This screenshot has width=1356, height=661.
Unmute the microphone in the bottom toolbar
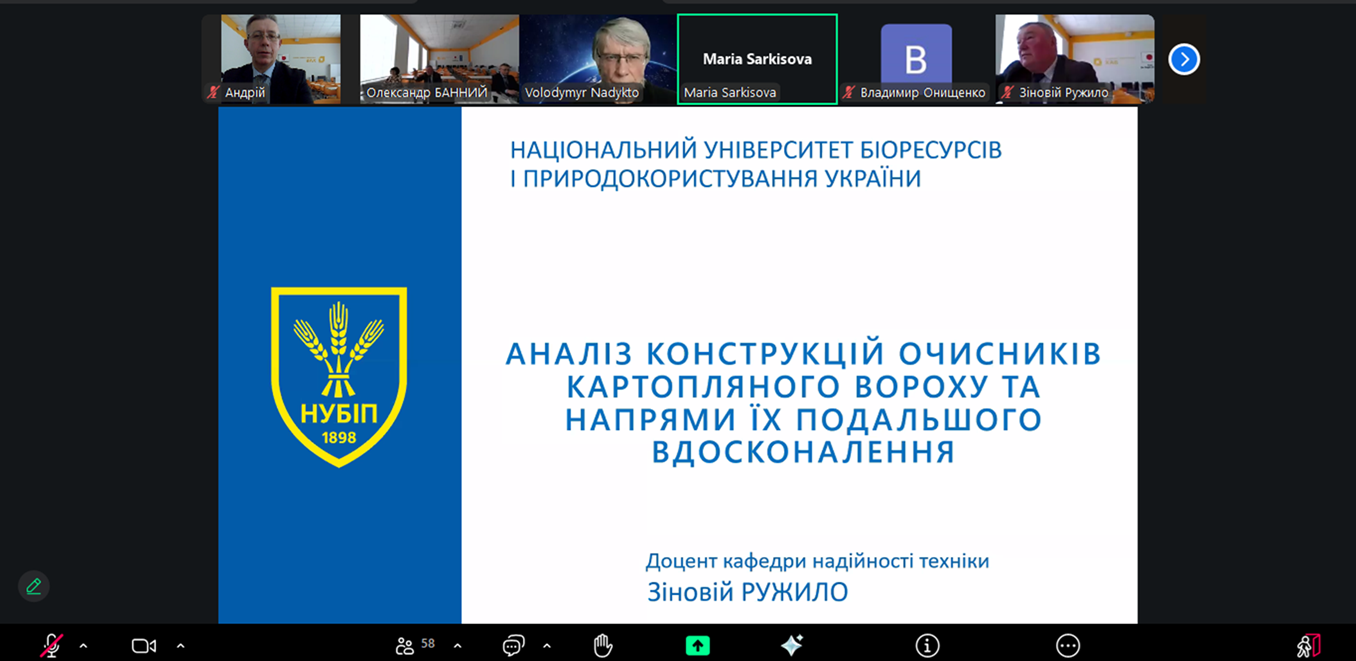52,646
